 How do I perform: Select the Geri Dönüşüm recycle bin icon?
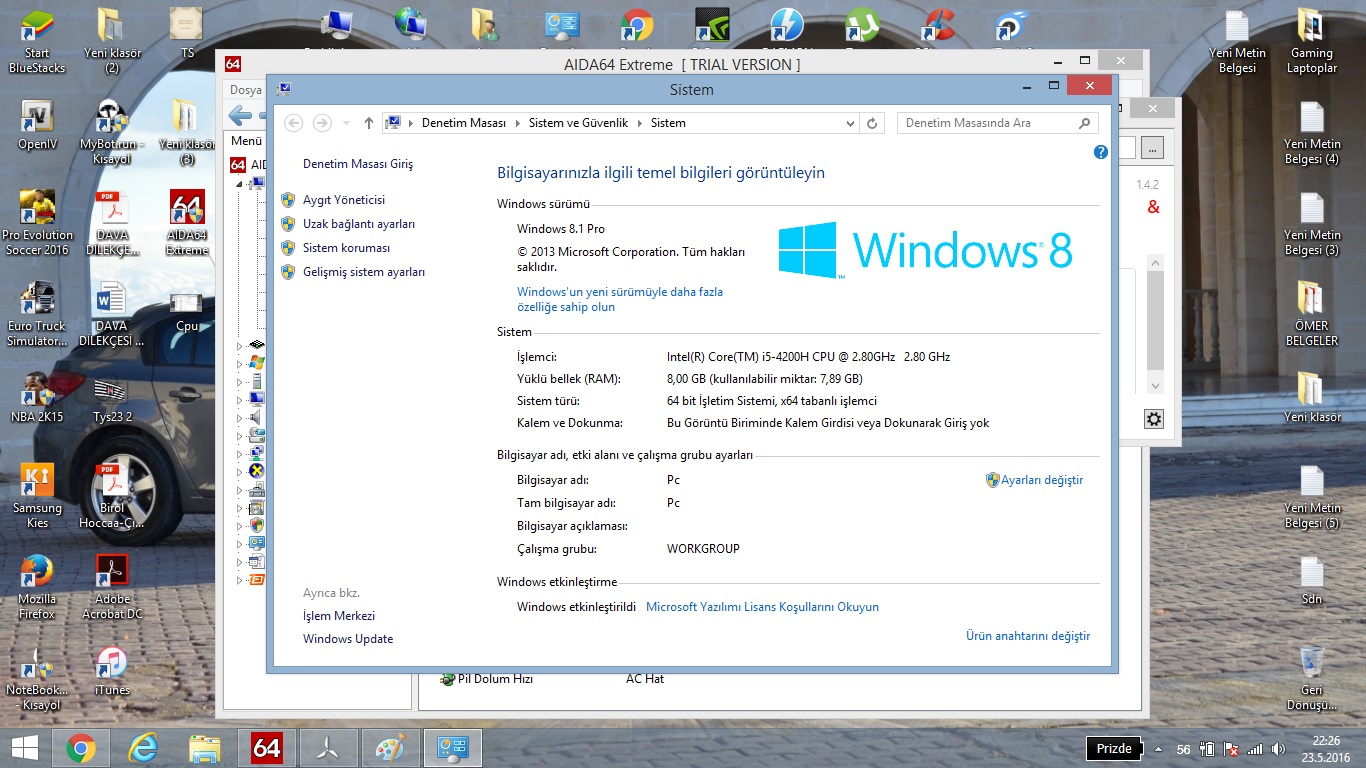1312,678
